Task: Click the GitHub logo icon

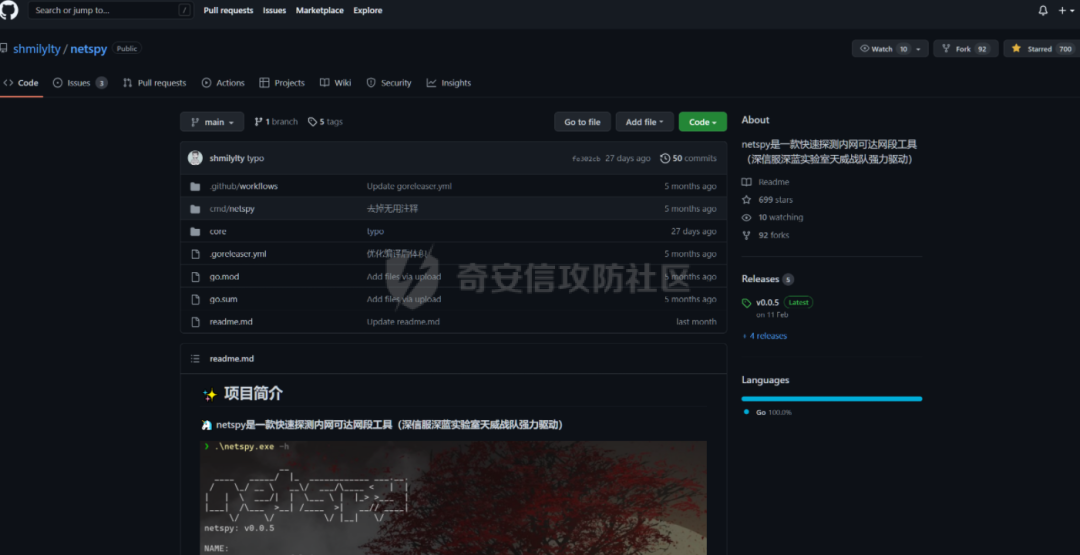Action: [8, 10]
